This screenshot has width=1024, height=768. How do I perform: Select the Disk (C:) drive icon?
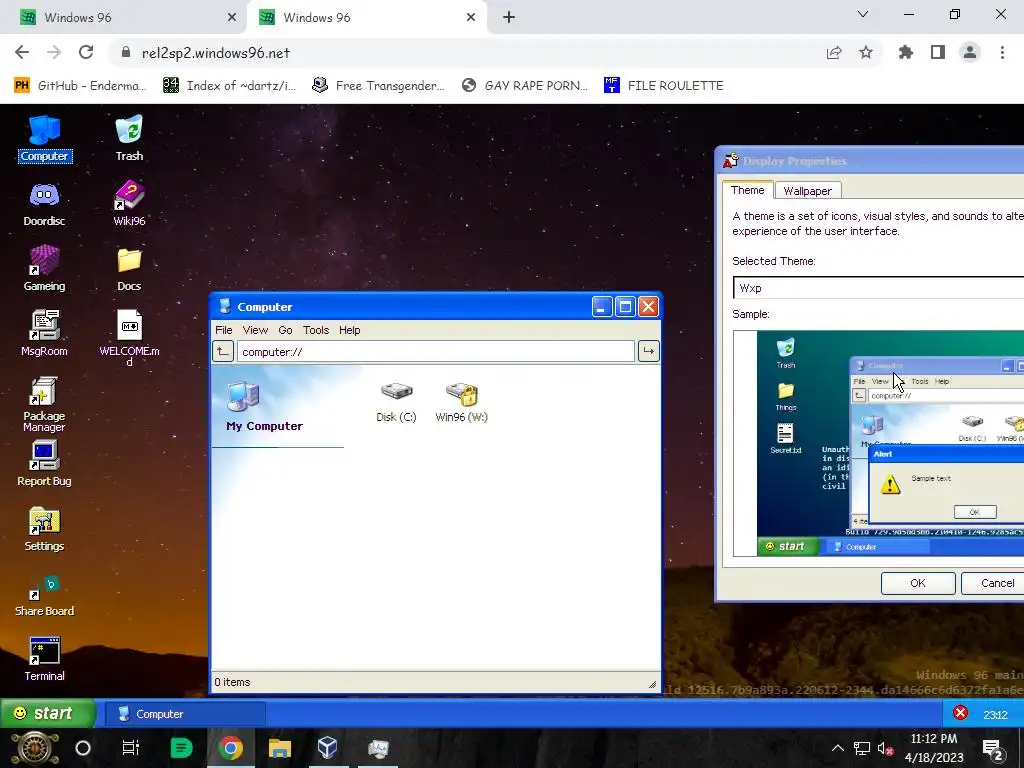pos(396,402)
